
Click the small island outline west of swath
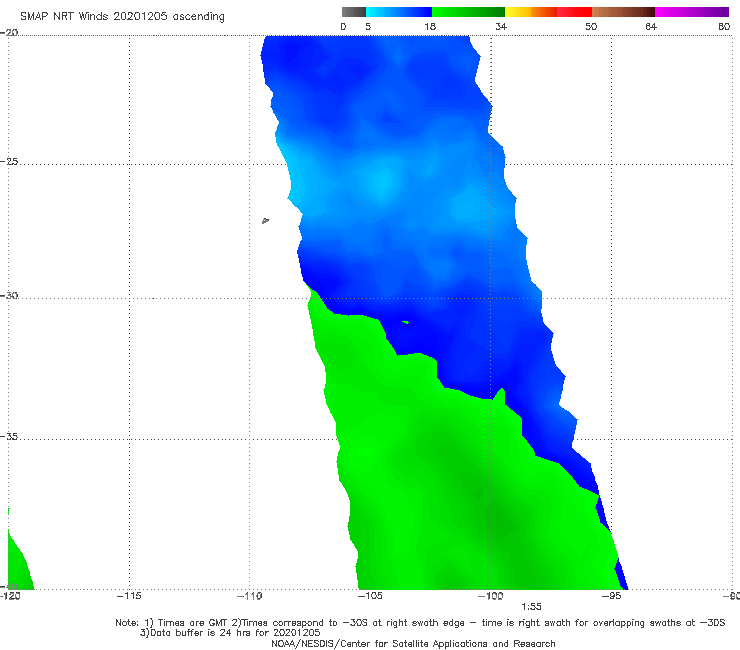[265, 220]
